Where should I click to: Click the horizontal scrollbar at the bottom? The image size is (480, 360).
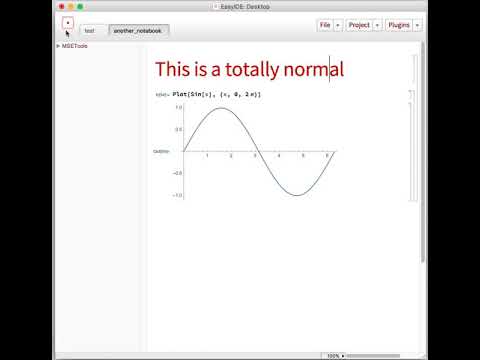click(x=373, y=356)
